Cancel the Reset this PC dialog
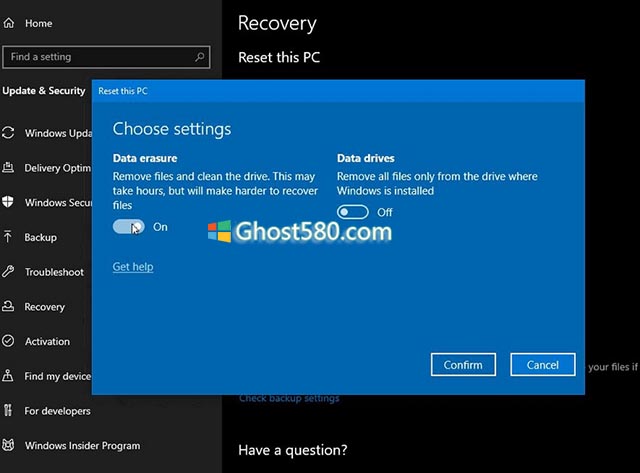The image size is (640, 473). pos(542,365)
